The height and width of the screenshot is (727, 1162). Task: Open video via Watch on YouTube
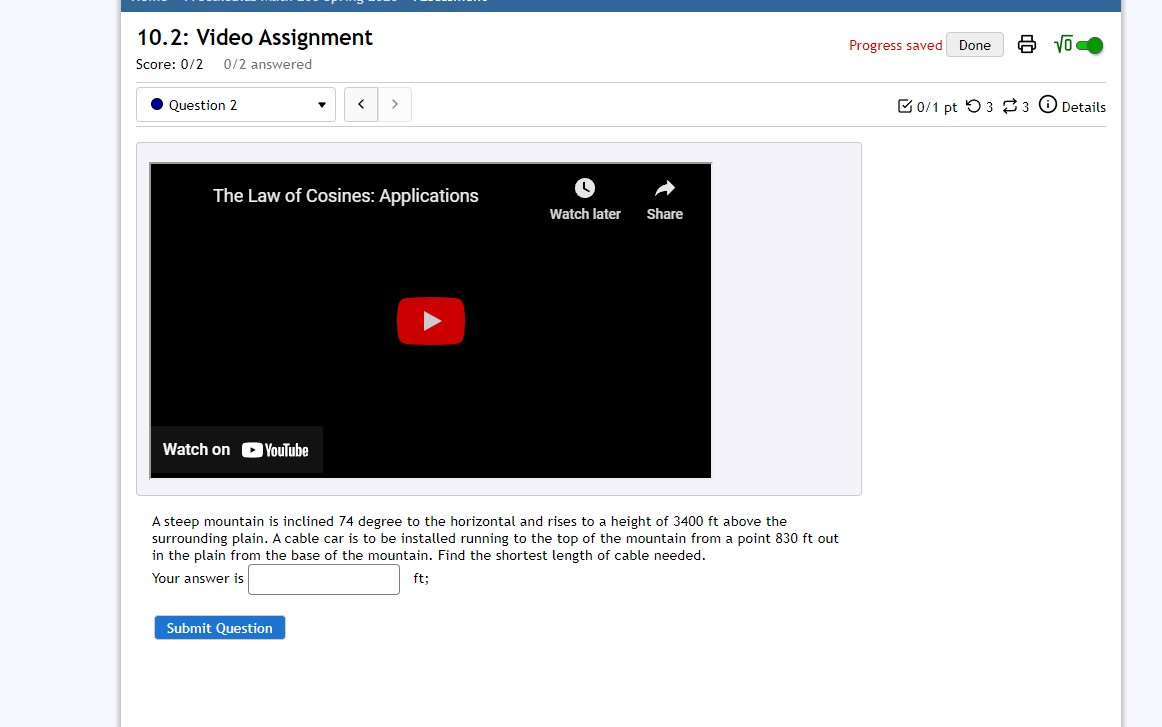(236, 450)
